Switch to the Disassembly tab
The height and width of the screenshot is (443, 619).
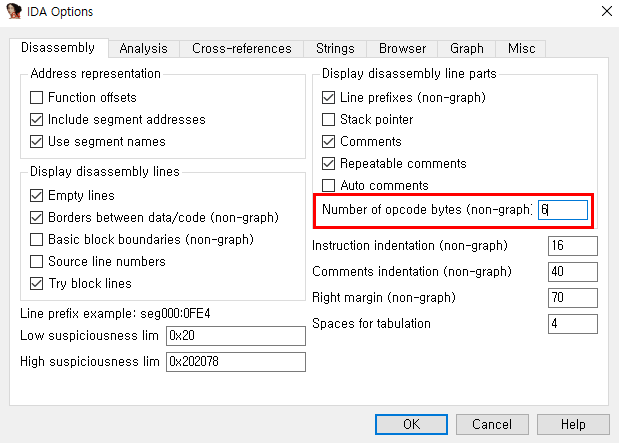[58, 48]
